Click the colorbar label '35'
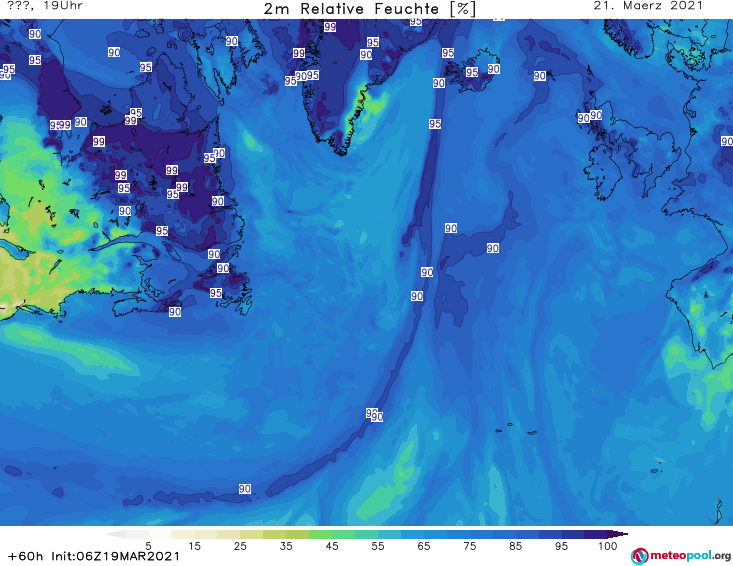The width and height of the screenshot is (733, 566). click(286, 546)
